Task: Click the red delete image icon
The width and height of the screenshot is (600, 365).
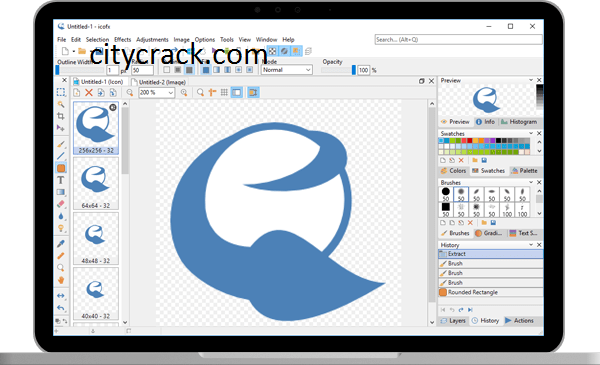Action: (x=89, y=93)
